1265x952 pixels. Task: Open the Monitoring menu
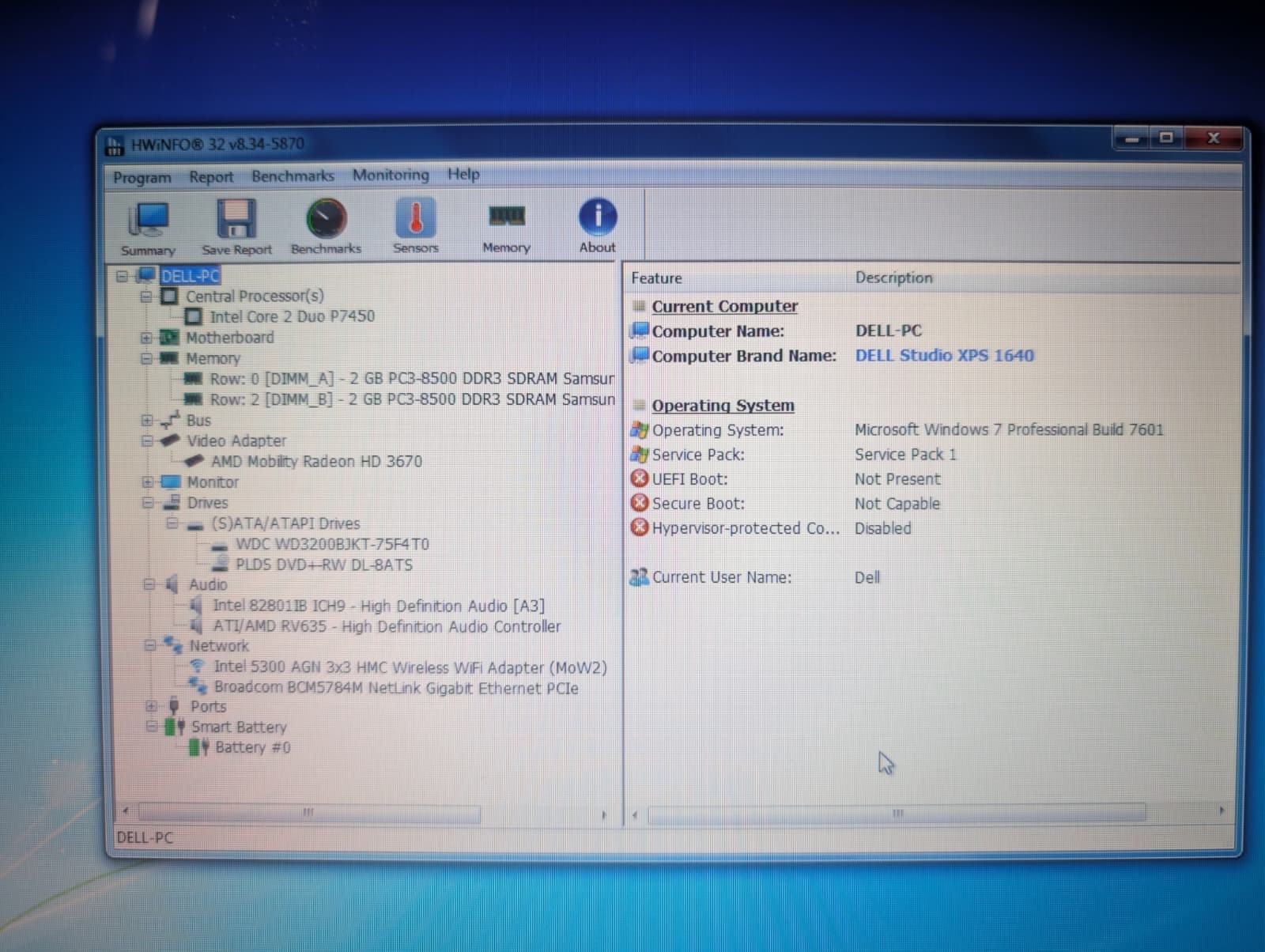point(391,175)
